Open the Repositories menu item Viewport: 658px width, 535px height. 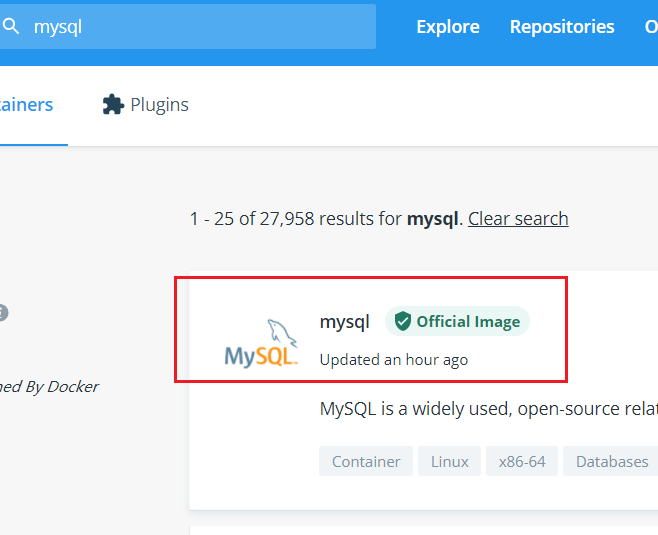coord(562,27)
